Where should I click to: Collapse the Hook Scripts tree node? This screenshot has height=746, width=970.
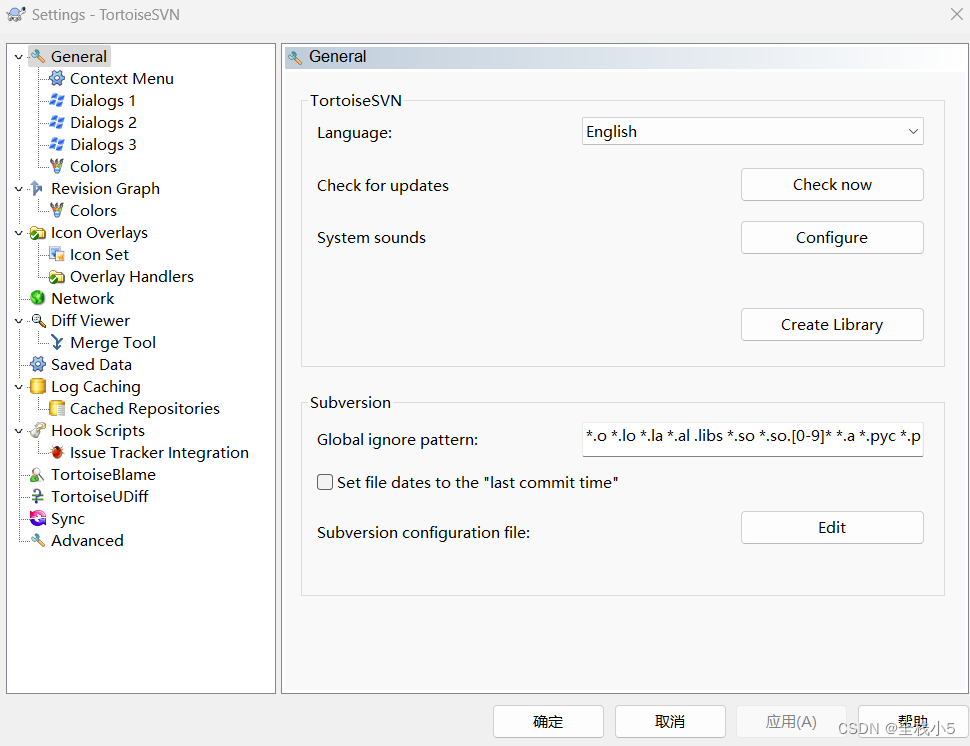(x=19, y=431)
